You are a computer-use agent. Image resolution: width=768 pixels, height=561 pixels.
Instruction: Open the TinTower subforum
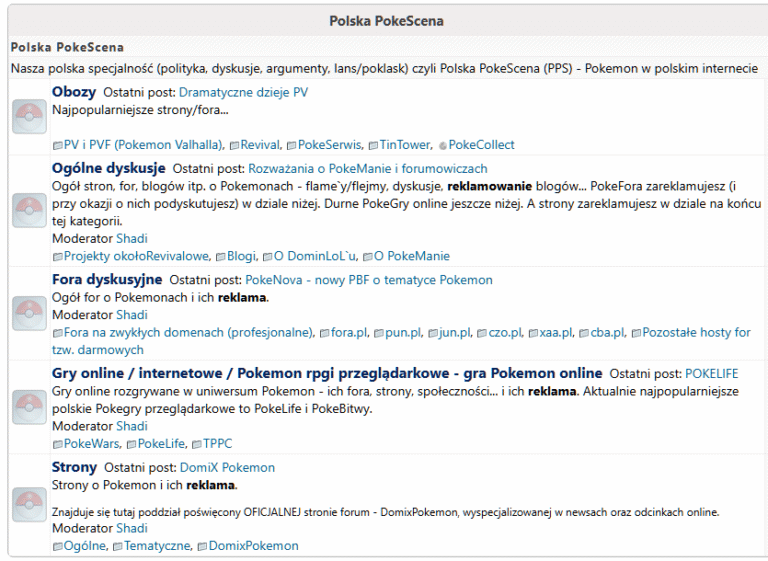[403, 145]
